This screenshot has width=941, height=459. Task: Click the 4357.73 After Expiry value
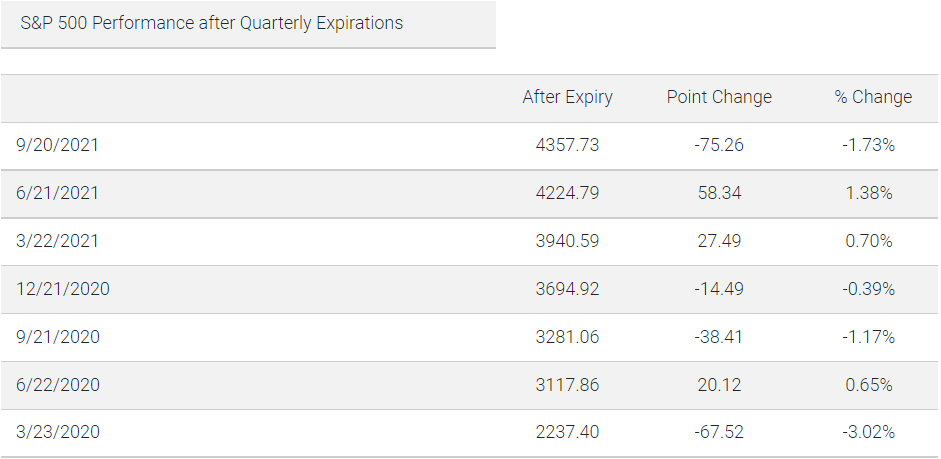tap(567, 145)
